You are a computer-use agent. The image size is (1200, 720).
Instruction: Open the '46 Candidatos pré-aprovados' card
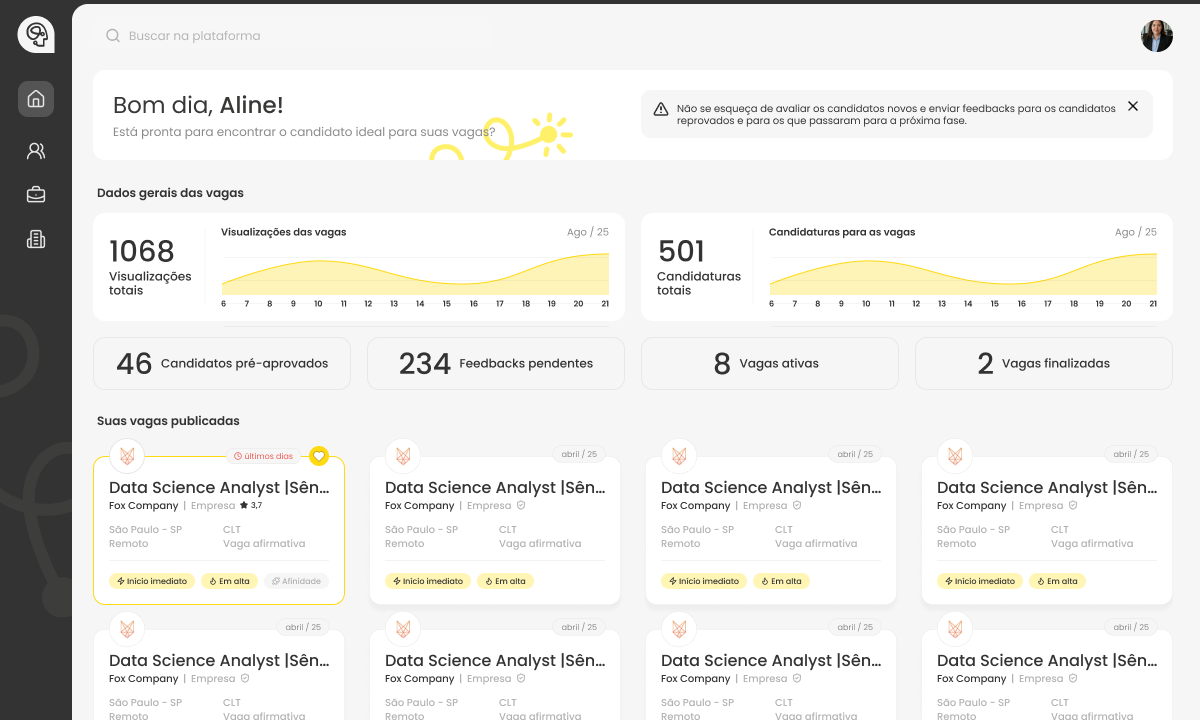(222, 363)
